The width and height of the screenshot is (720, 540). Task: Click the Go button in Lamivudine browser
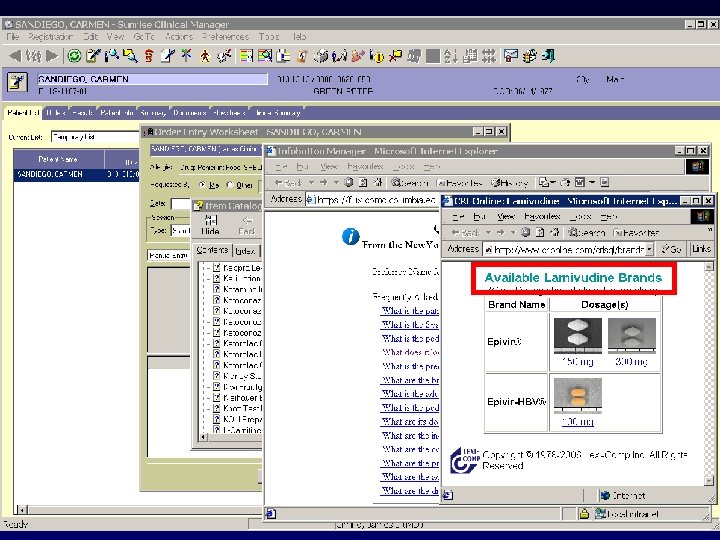[x=671, y=249]
